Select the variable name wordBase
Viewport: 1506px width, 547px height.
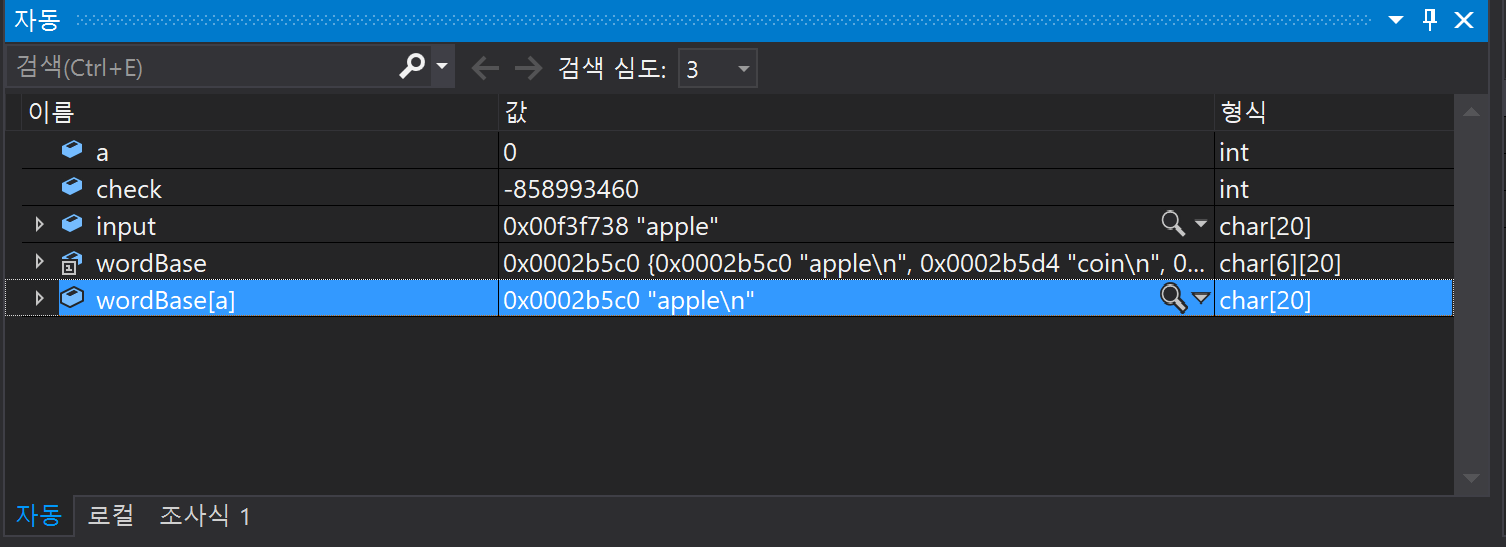coord(151,263)
